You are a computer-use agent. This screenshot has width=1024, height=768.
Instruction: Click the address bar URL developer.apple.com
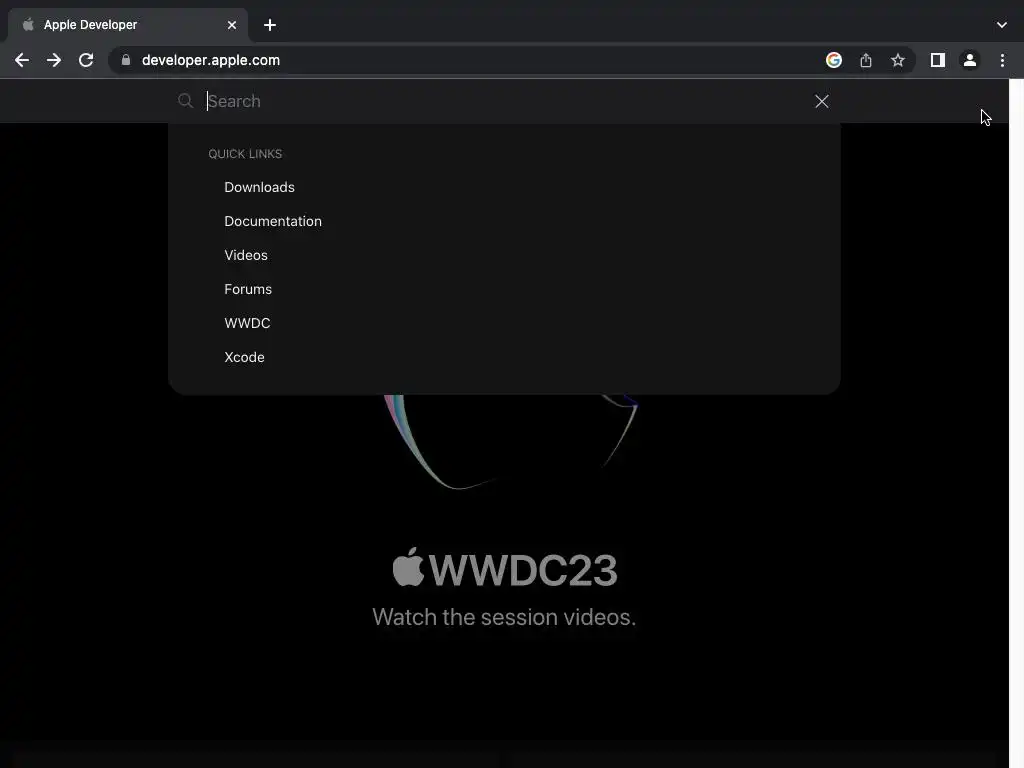click(x=211, y=60)
